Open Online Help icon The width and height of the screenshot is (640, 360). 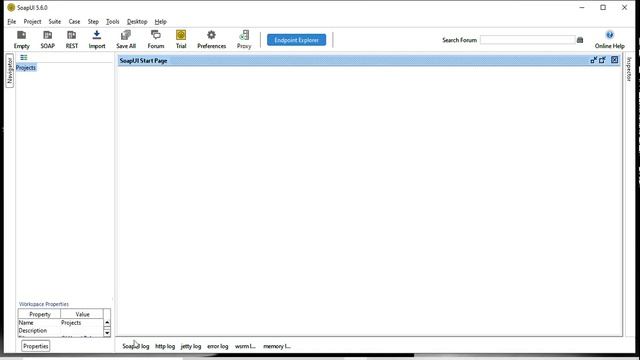[609, 40]
